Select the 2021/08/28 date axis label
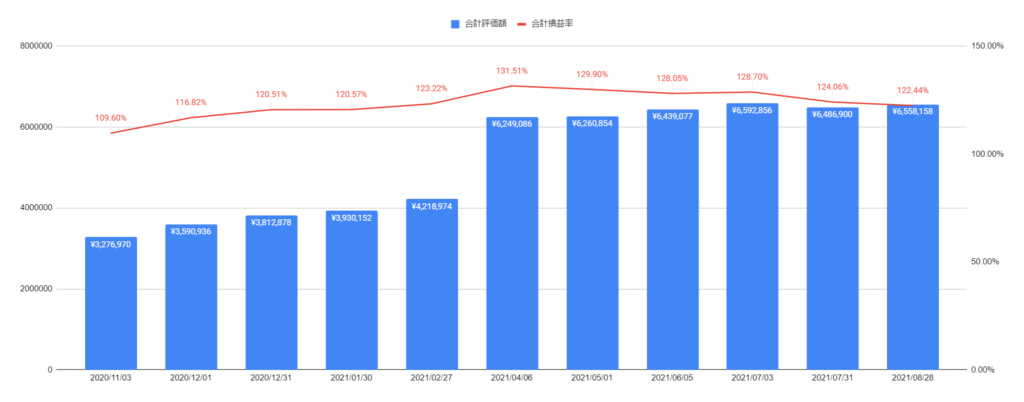 (x=913, y=378)
